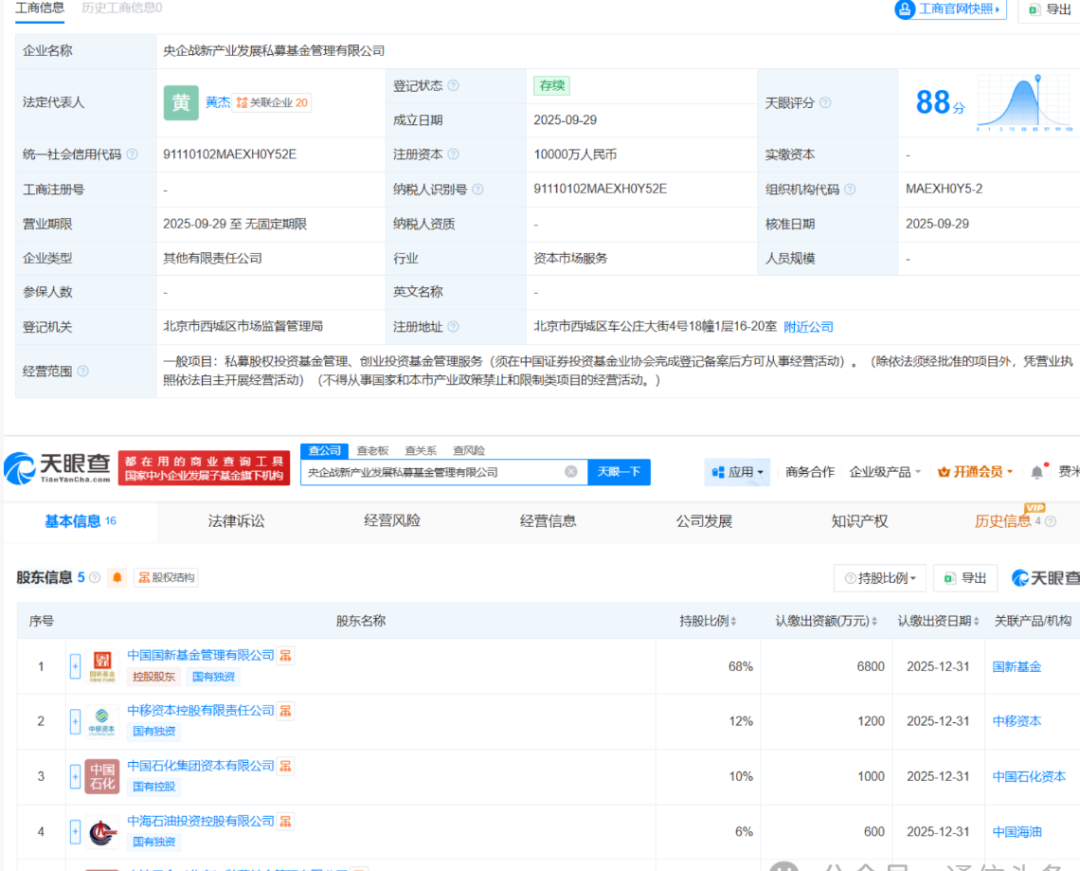Switch to the 法律诉讼 tab
Screen dimensions: 1080x871
(236, 521)
